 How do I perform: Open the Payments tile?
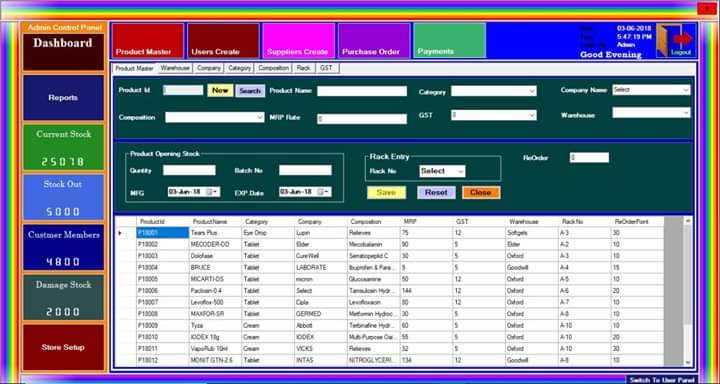point(449,41)
